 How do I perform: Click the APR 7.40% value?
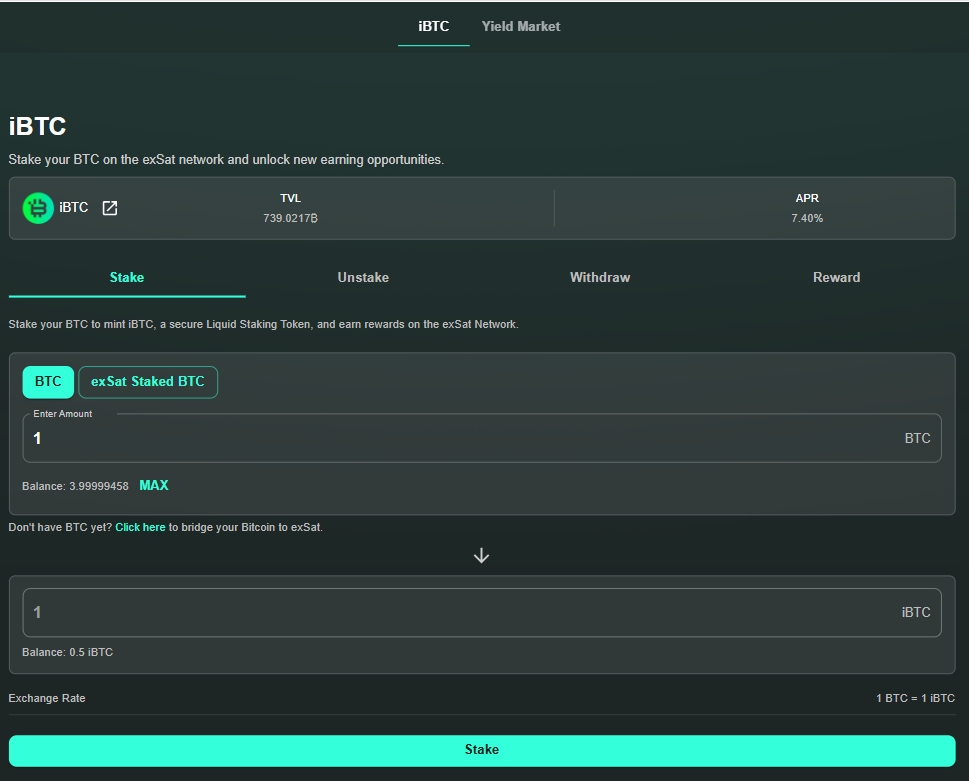pos(807,218)
